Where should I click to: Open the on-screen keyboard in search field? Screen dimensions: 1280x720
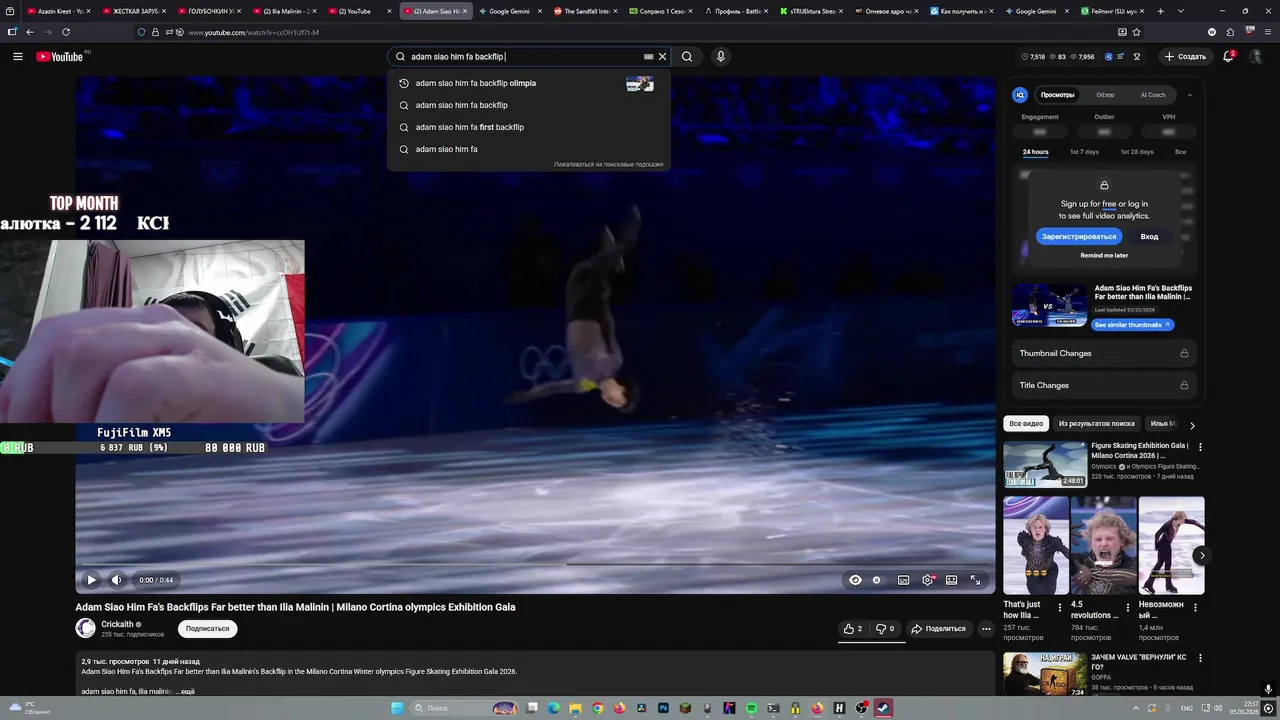(648, 57)
